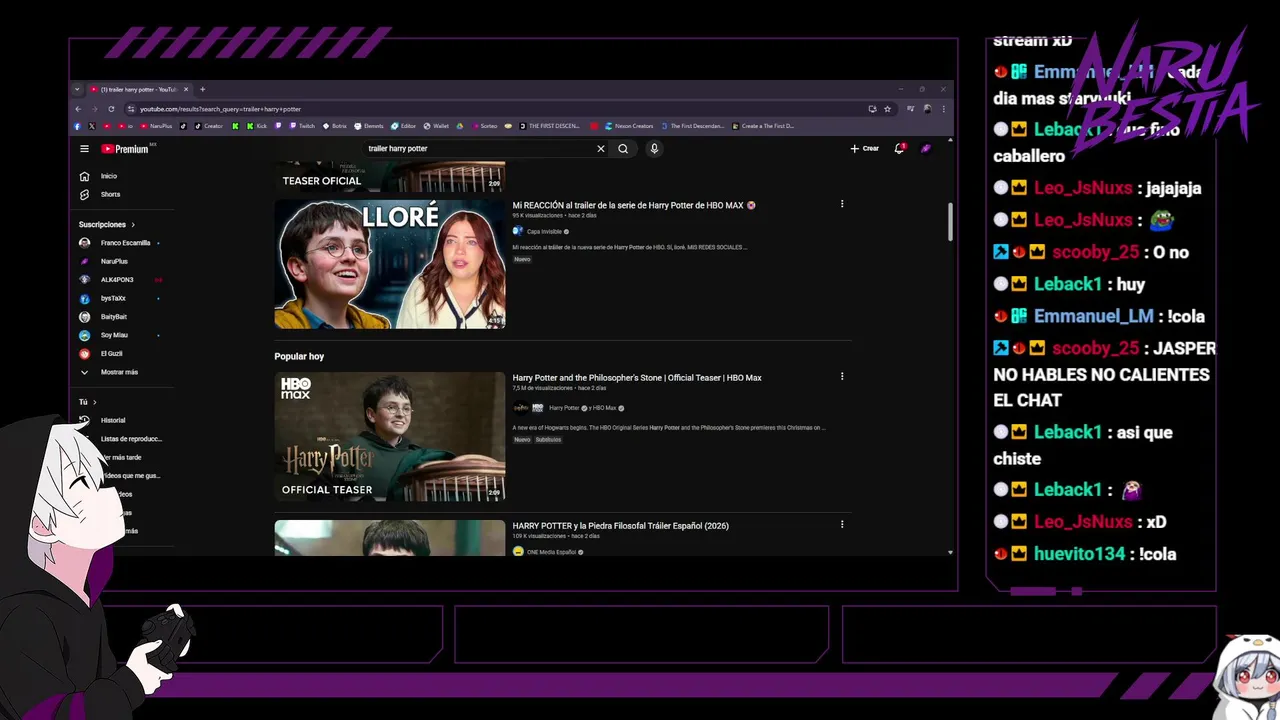Open a new browser tab with the plus
The image size is (1280, 720).
click(202, 89)
